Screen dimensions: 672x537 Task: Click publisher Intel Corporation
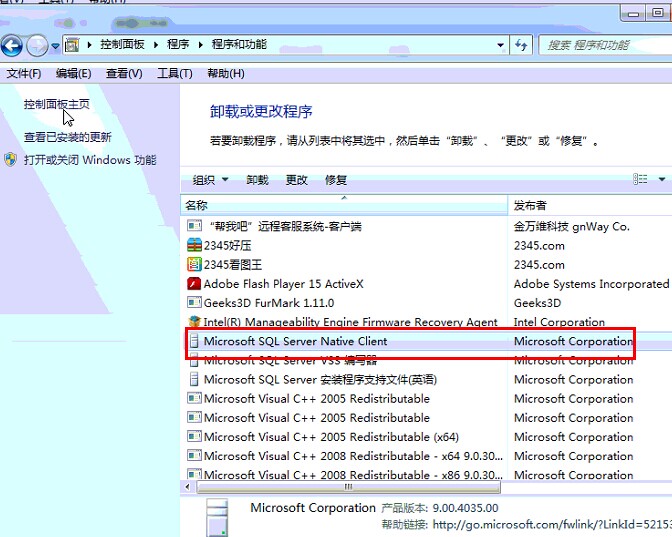coord(559,322)
